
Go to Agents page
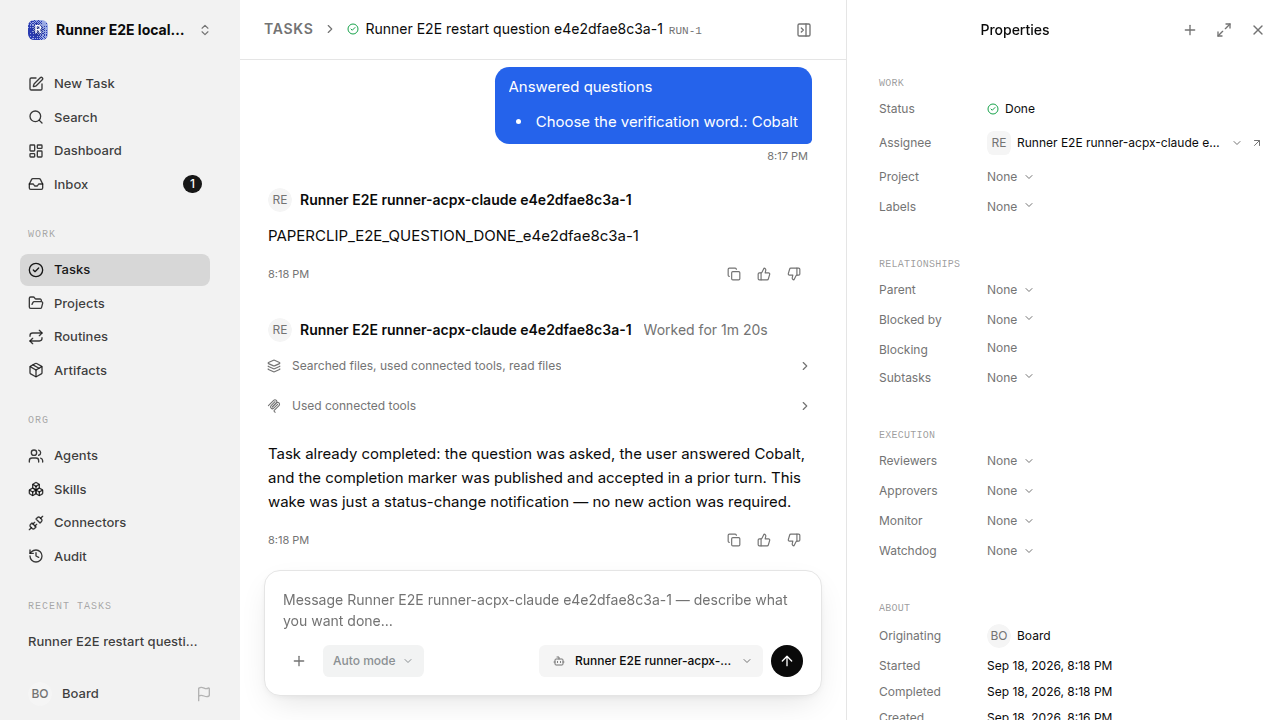(115, 456)
